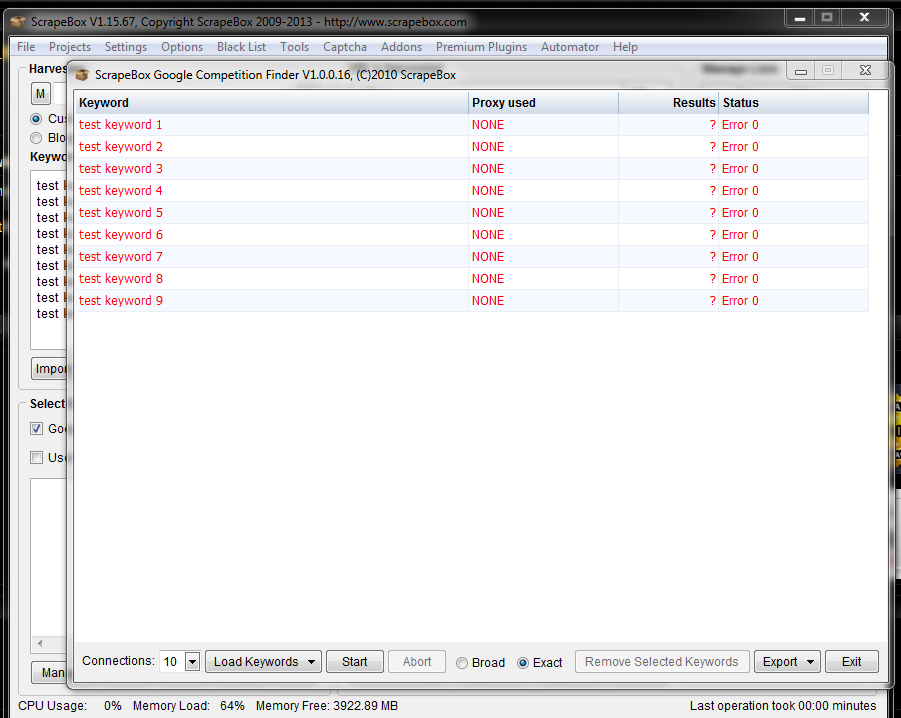
Task: Click the 'Last operation took 00:00 minutes' status text
Action: coord(783,705)
